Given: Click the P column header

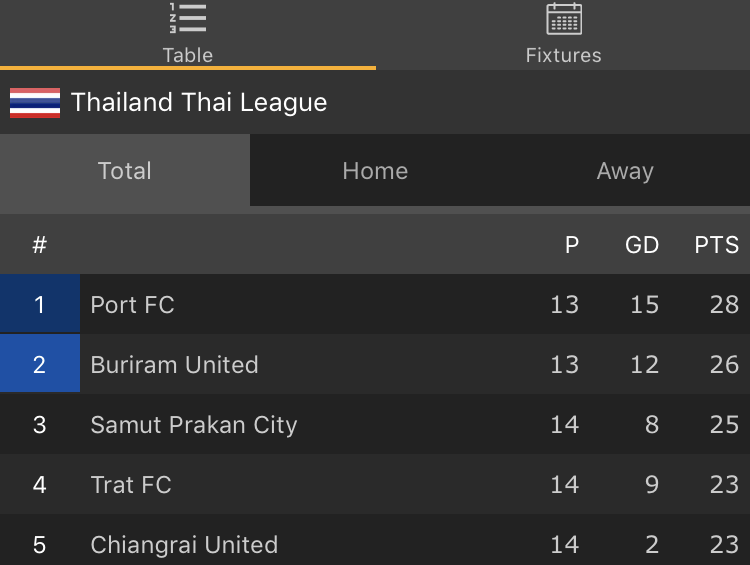Looking at the screenshot, I should (572, 245).
